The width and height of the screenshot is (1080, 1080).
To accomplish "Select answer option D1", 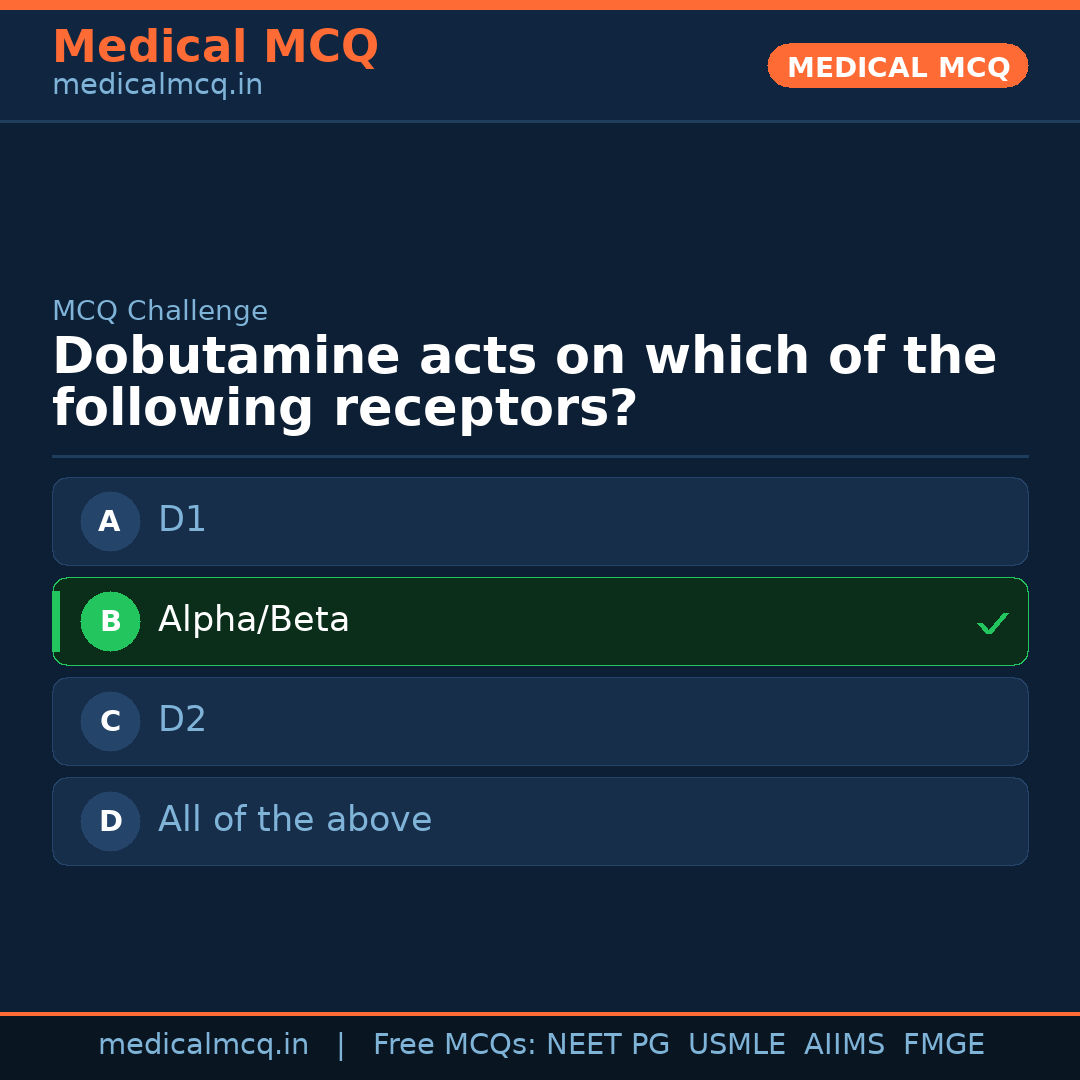I will [x=540, y=521].
